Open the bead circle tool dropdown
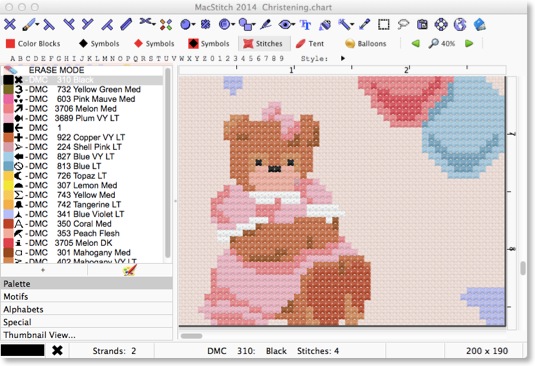535x366 pixels. (193, 24)
